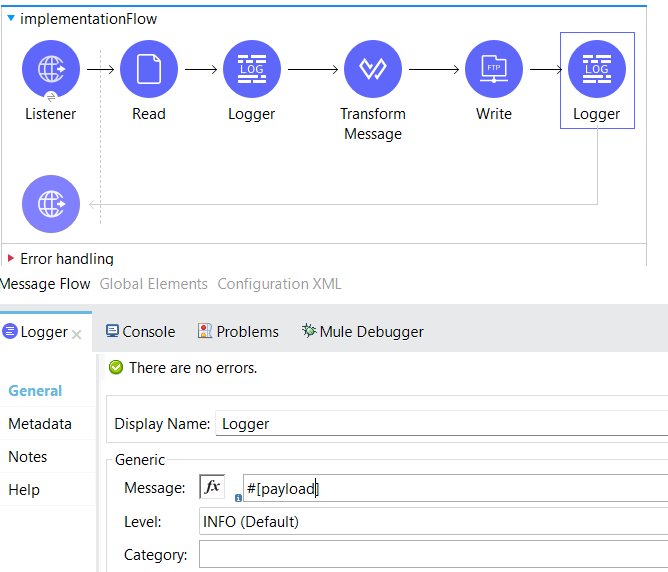This screenshot has height=572, width=668.
Task: Open the Problems tab
Action: pyautogui.click(x=238, y=331)
